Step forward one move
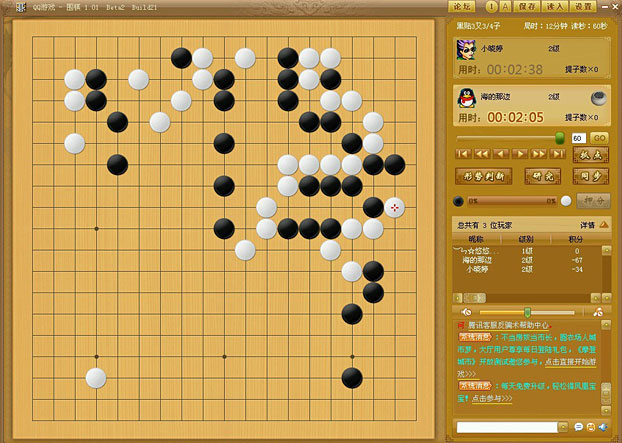Viewport: 622px width, 443px height. click(522, 154)
